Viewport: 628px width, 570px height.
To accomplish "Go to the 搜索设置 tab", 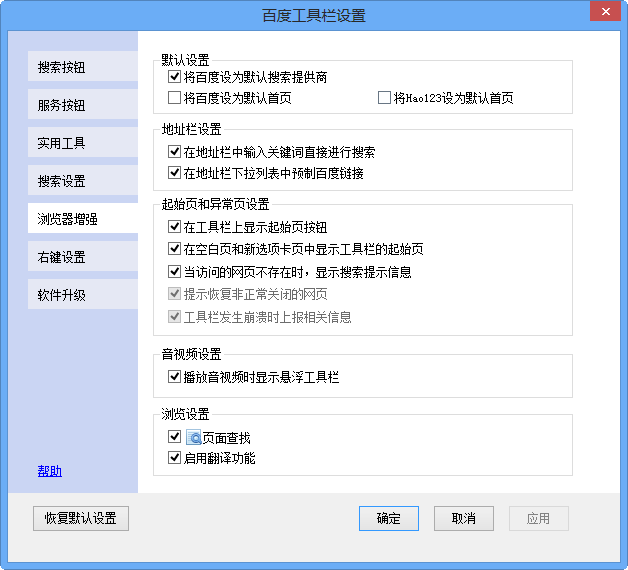I will [83, 180].
